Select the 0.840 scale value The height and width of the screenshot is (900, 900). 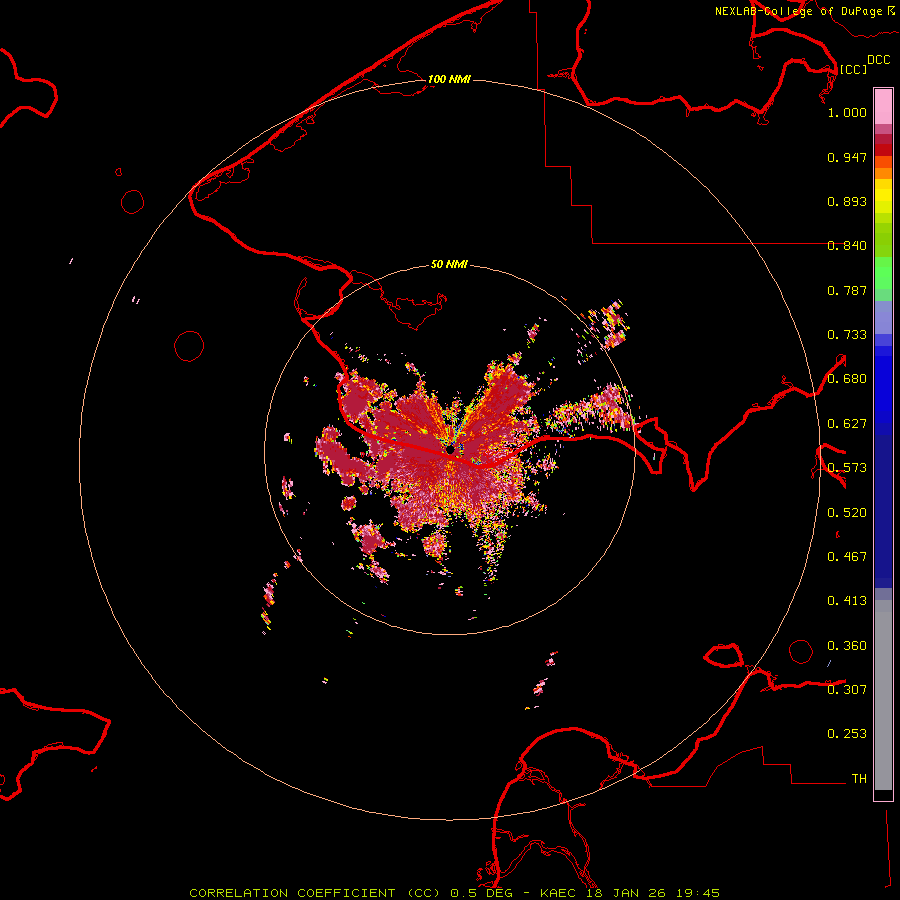click(847, 246)
